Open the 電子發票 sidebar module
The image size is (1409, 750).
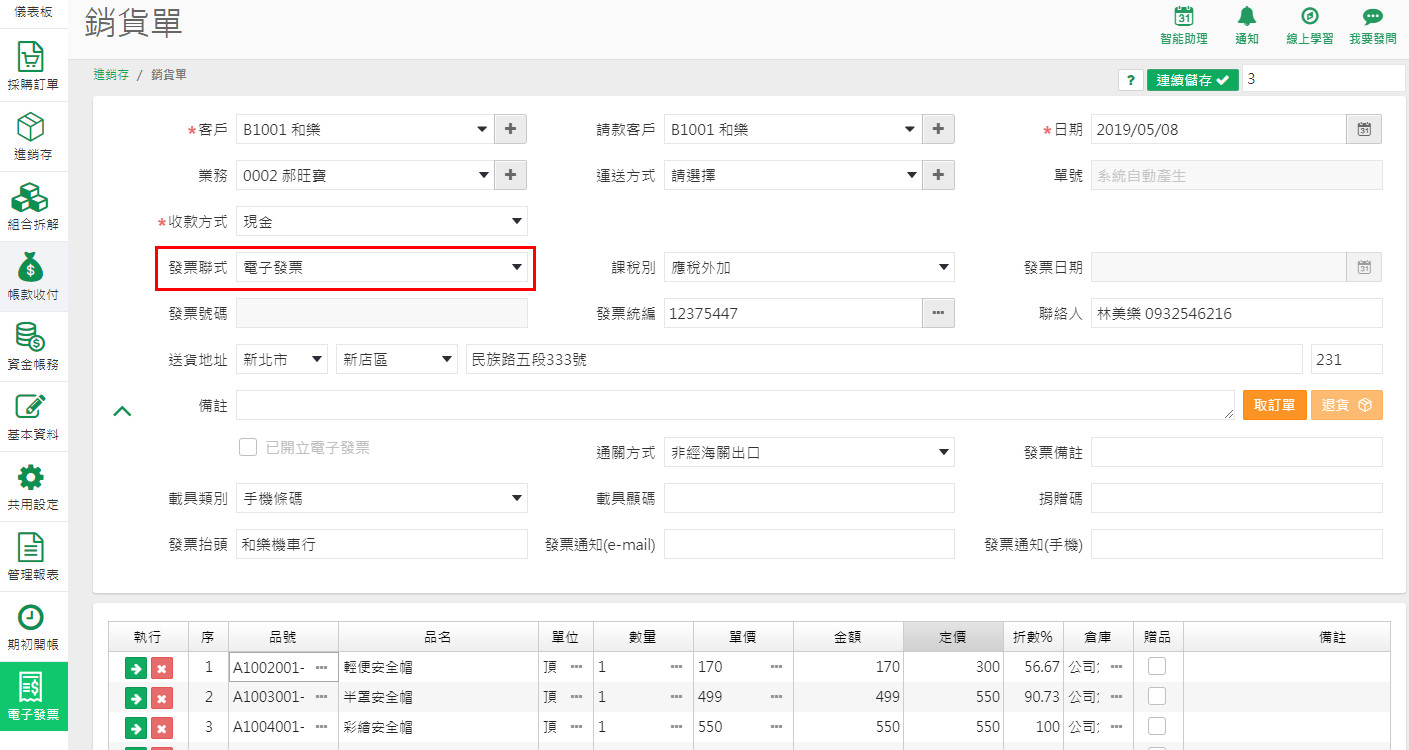[x=33, y=697]
